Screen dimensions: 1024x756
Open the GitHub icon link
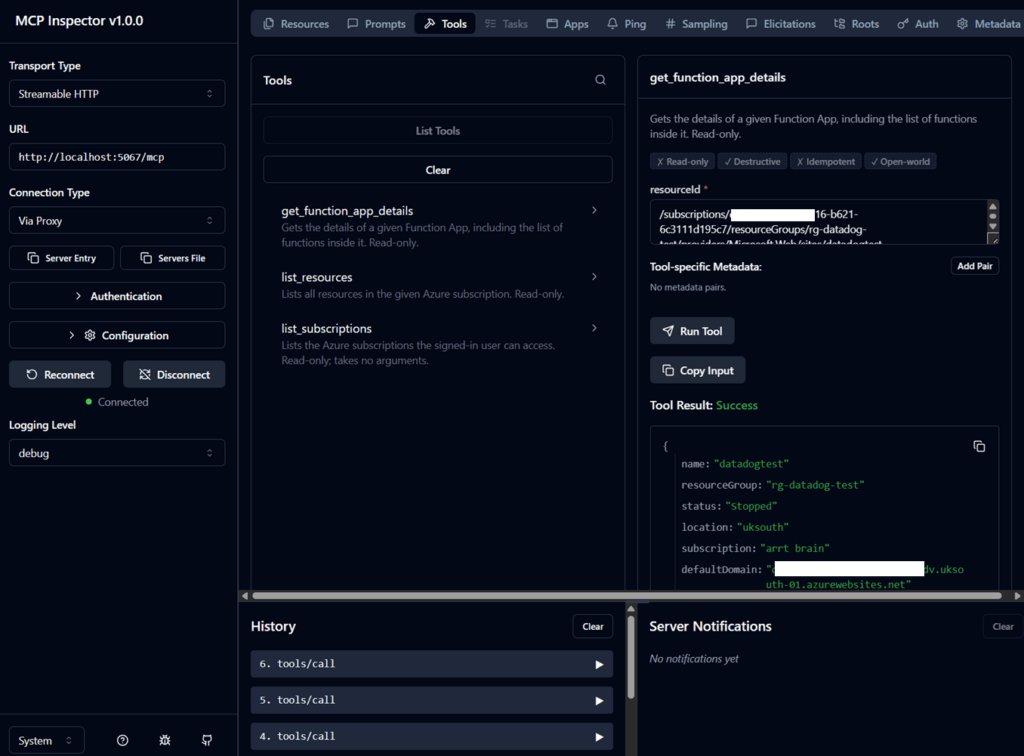[207, 740]
